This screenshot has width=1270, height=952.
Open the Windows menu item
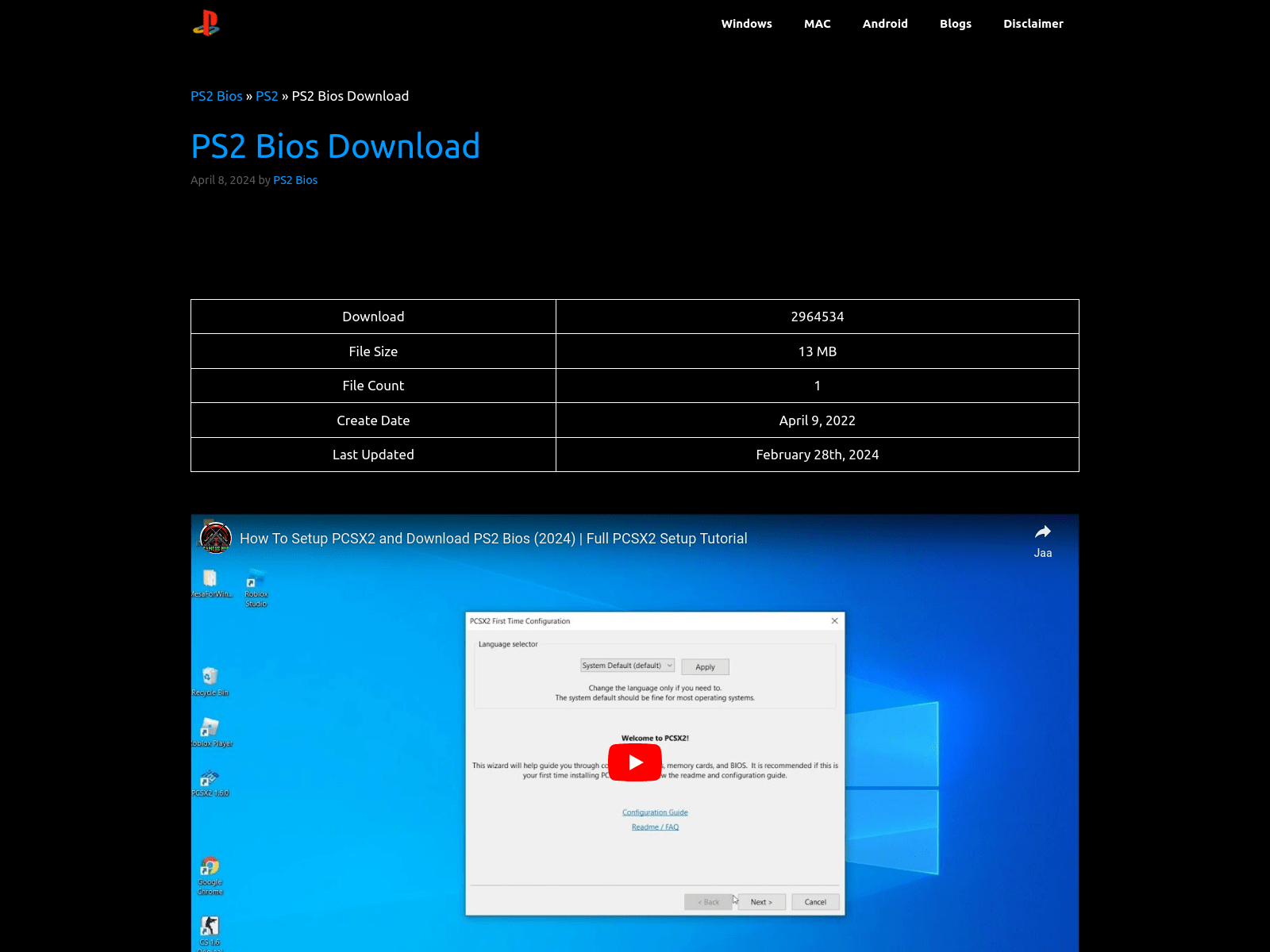(746, 24)
